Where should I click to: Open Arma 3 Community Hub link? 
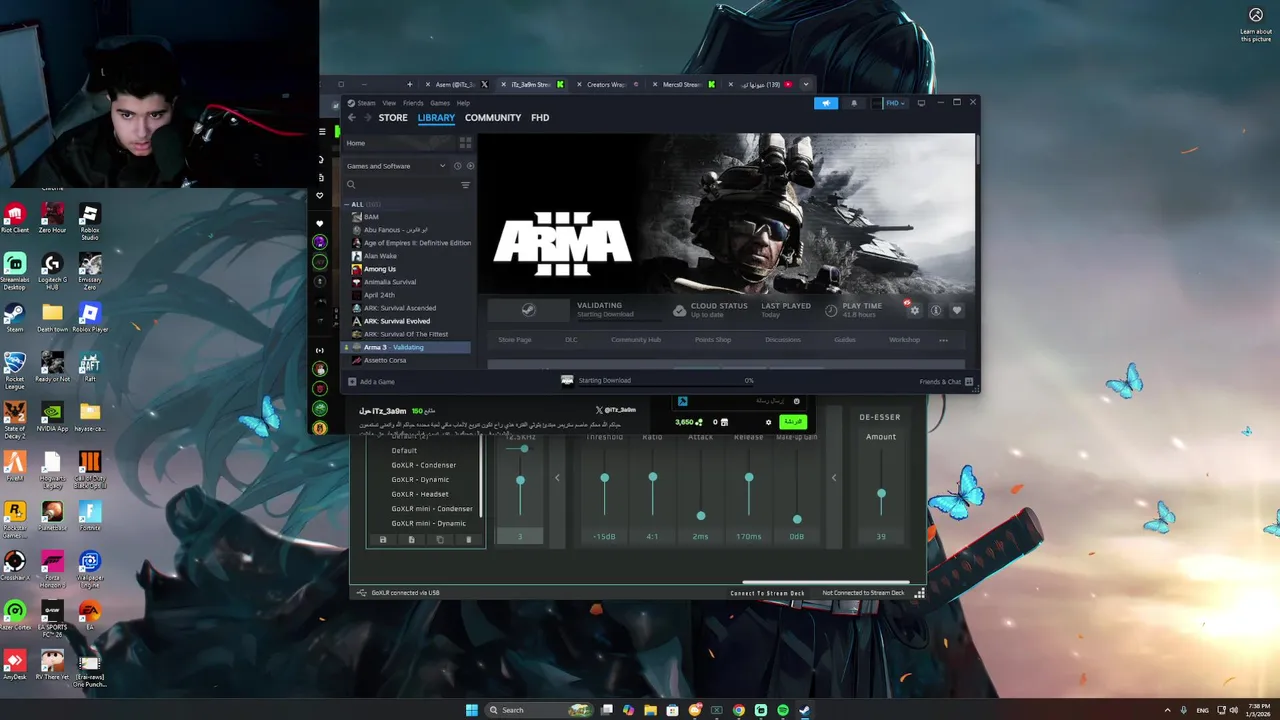click(636, 340)
